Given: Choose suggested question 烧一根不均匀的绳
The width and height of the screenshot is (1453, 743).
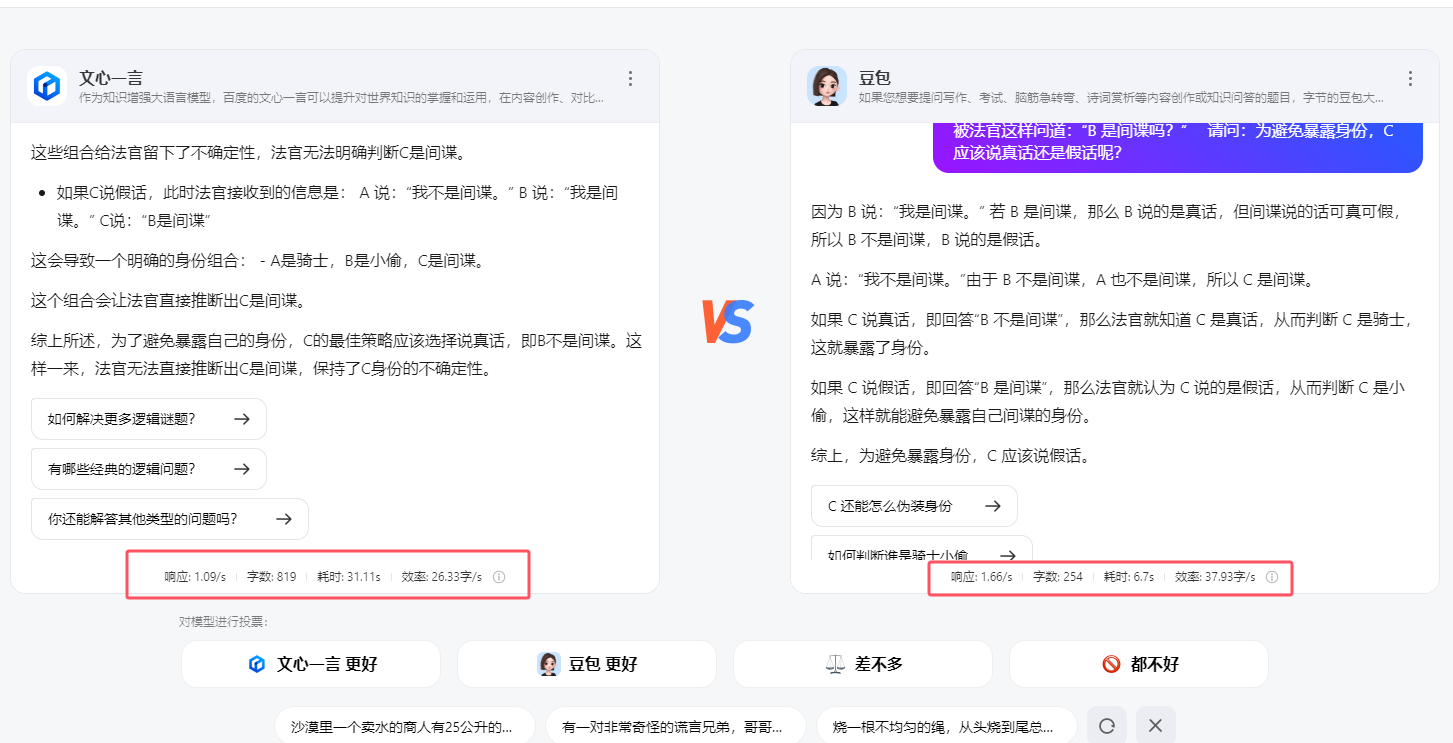Looking at the screenshot, I should point(947,727).
